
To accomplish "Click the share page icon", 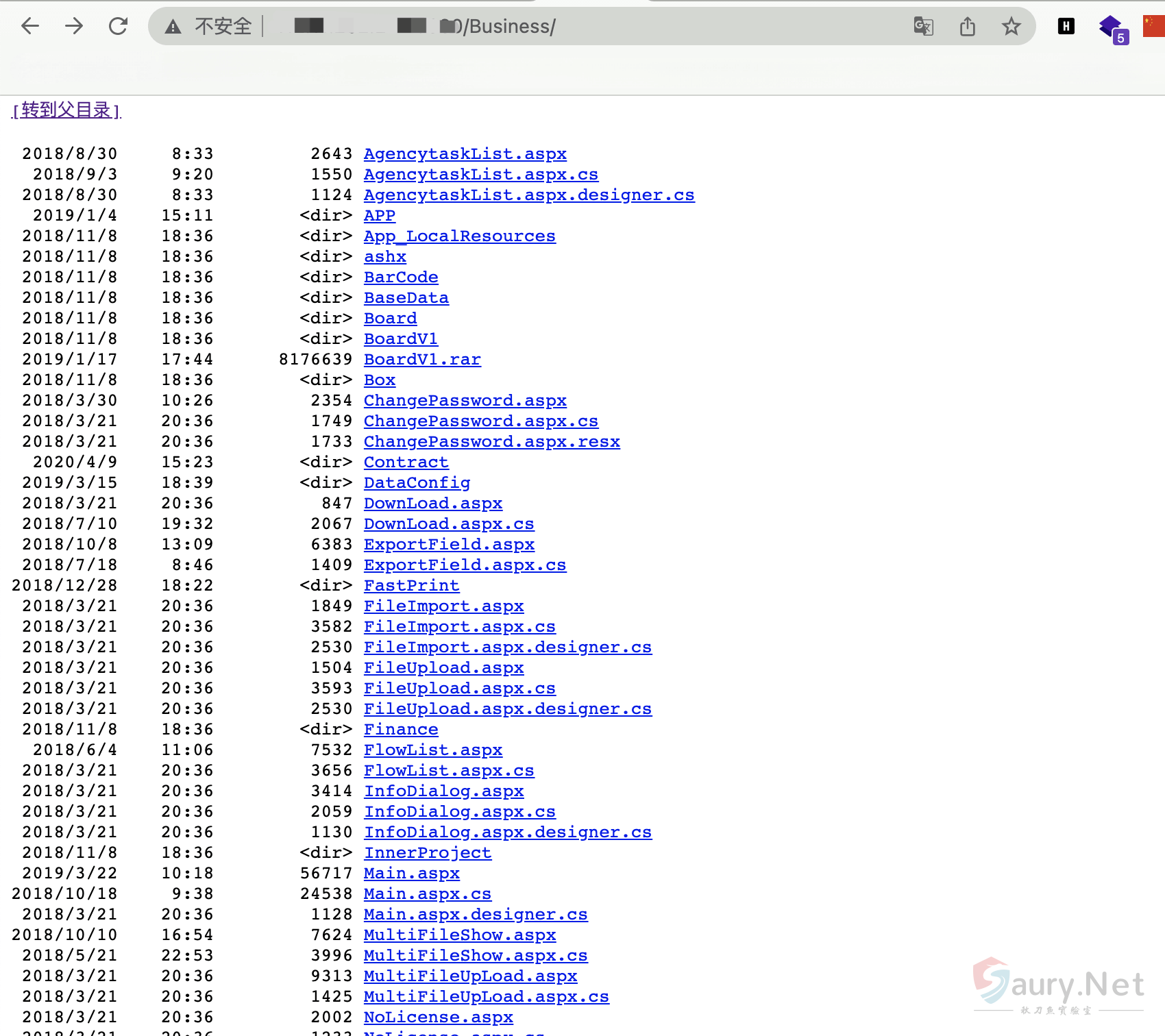I will point(967,27).
